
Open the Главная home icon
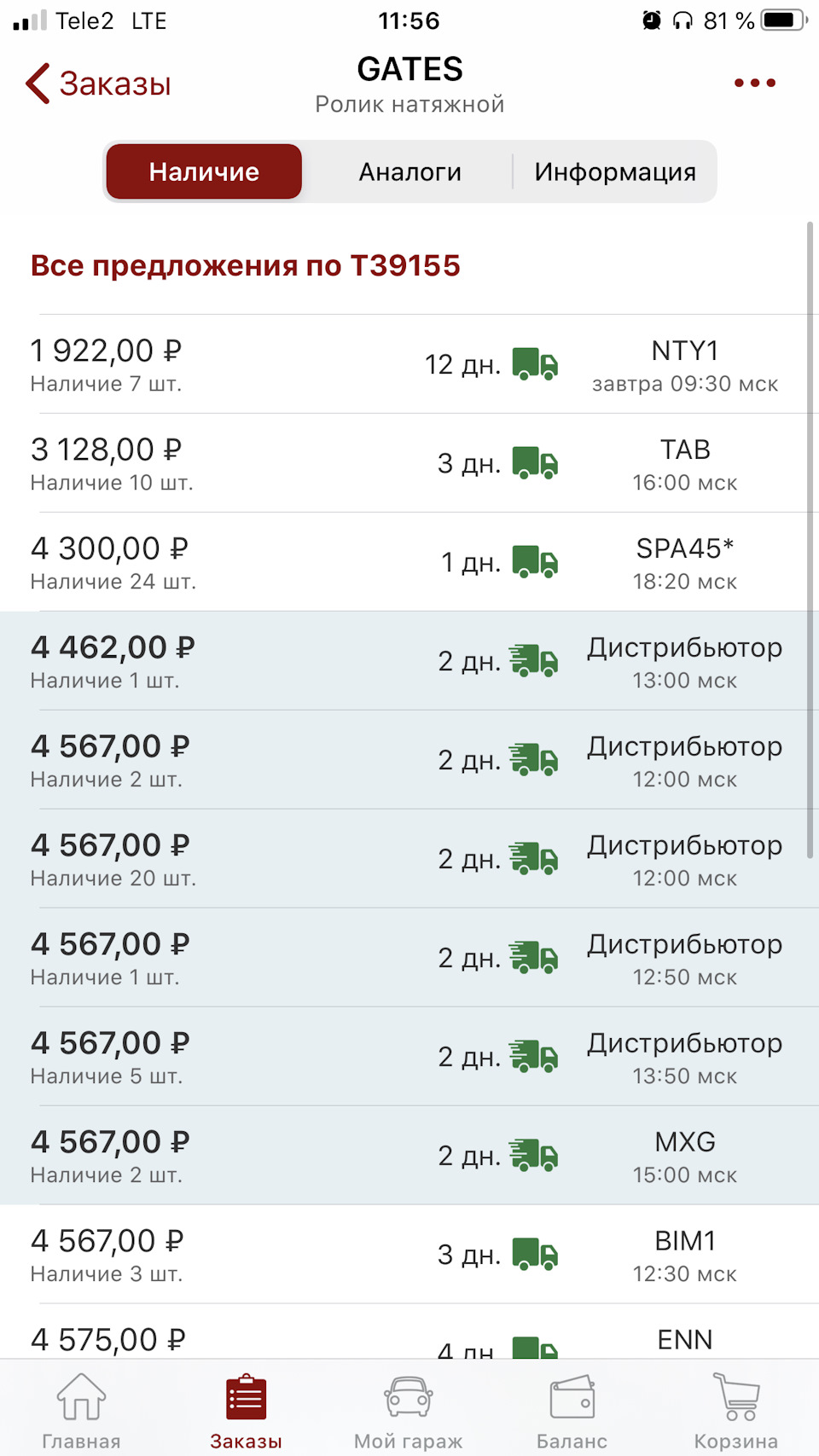click(x=81, y=1397)
